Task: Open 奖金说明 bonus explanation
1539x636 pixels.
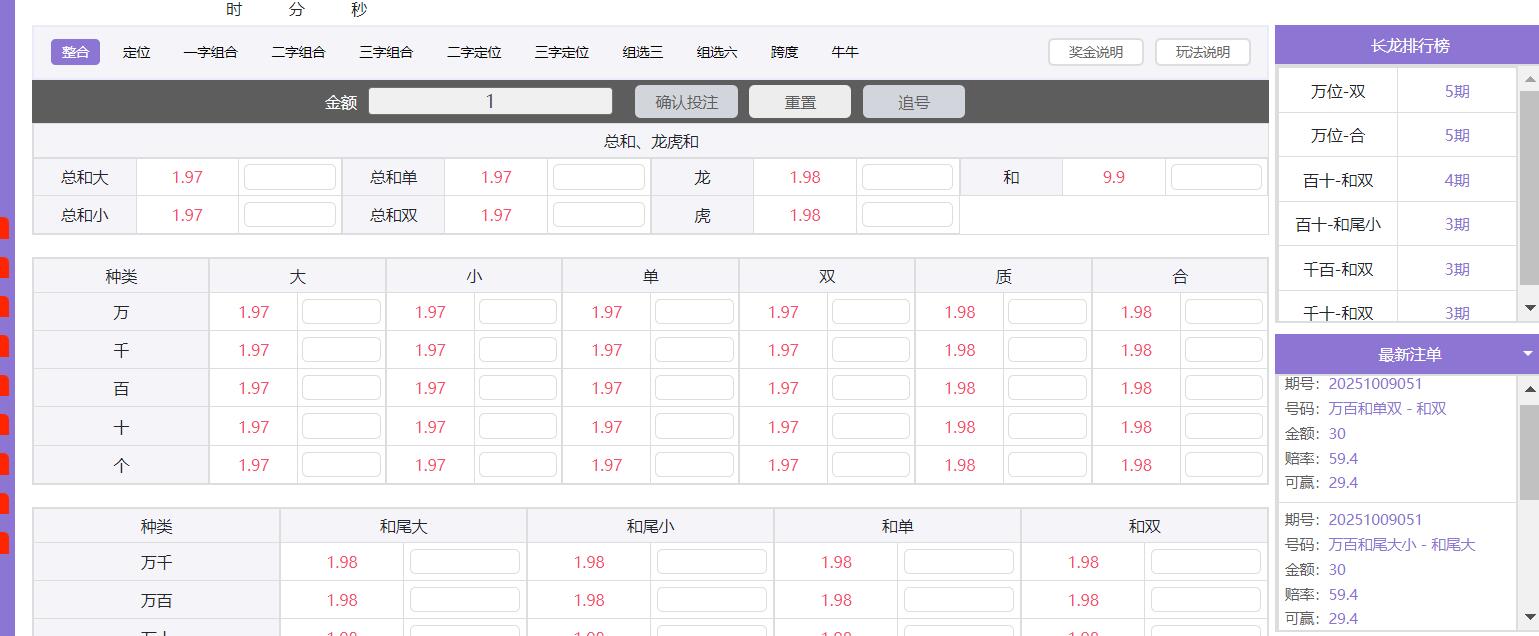Action: coord(1095,52)
